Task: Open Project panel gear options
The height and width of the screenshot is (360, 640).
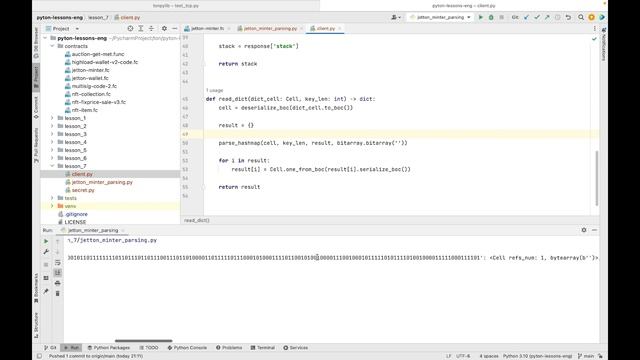Action: [164, 29]
